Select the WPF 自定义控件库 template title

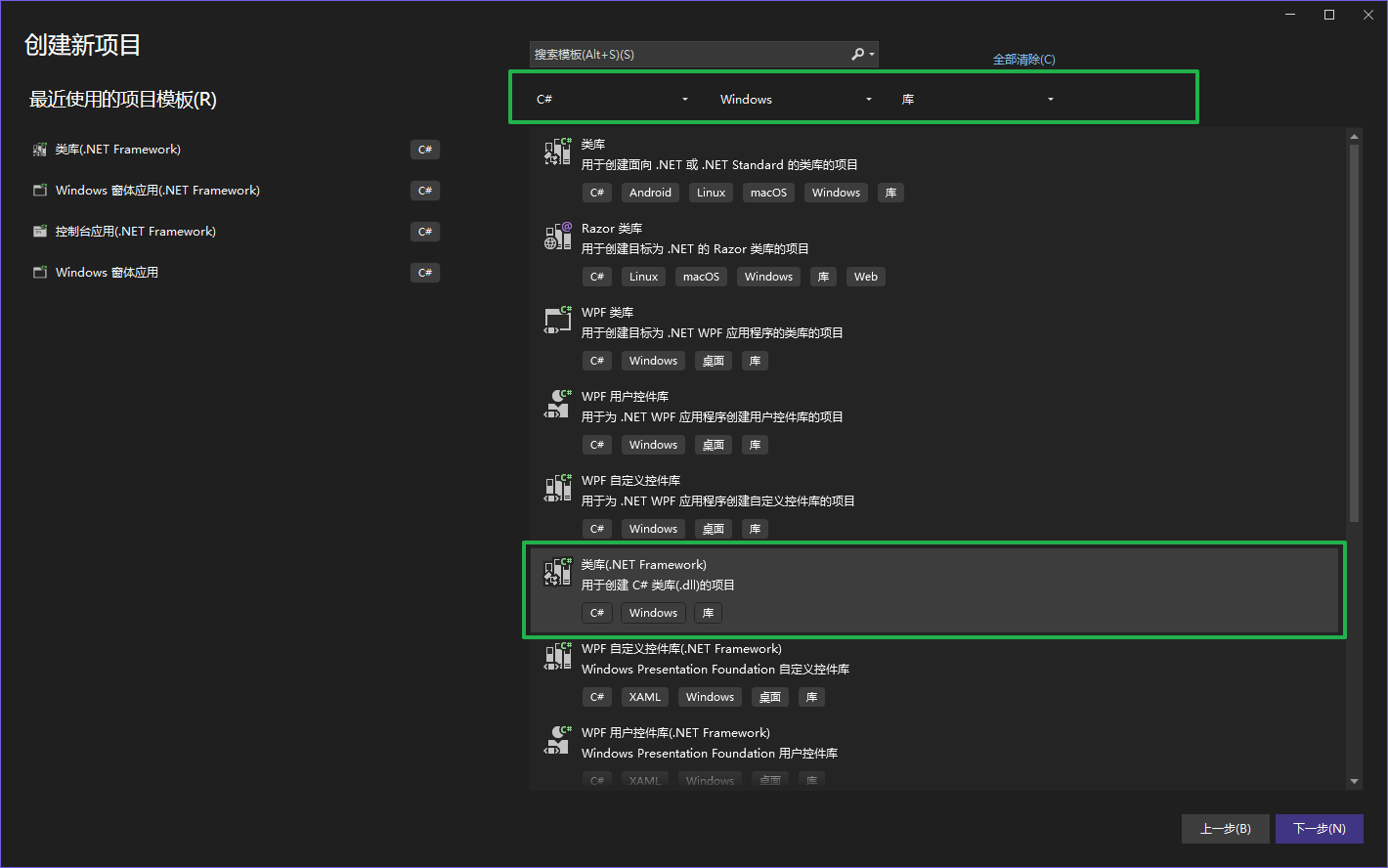631,481
